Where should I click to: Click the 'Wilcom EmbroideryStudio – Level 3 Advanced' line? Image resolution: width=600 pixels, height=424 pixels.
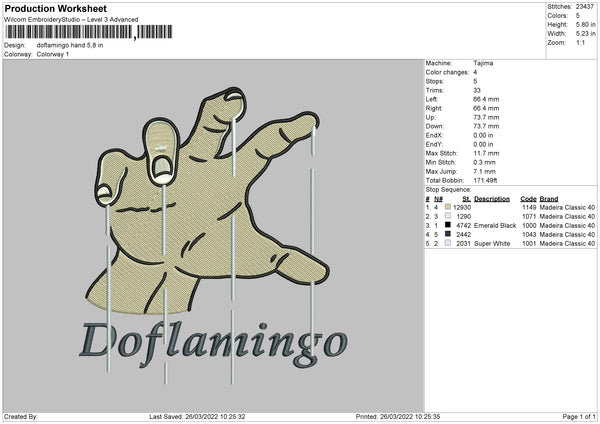(x=71, y=20)
